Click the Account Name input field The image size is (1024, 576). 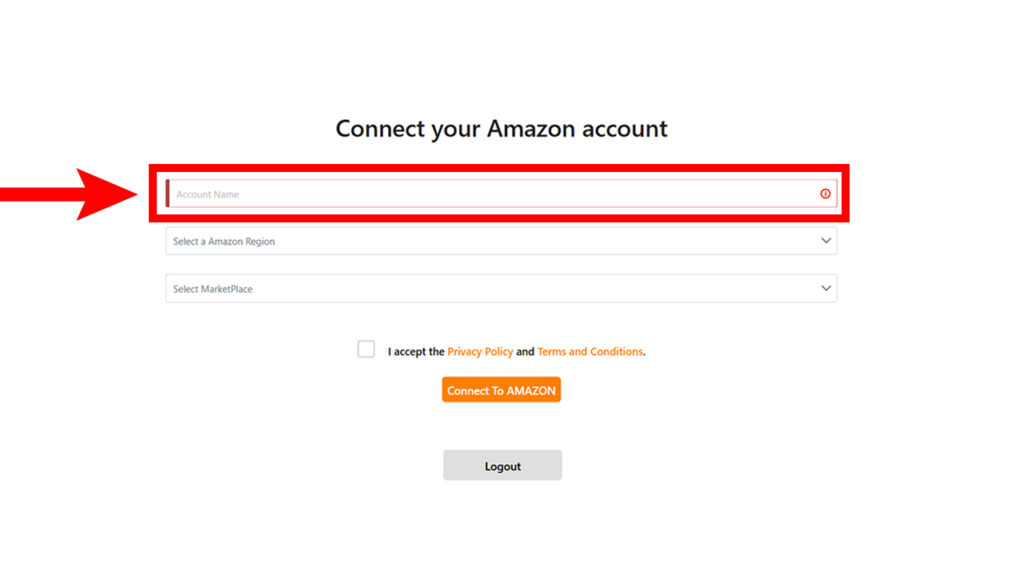(x=501, y=194)
